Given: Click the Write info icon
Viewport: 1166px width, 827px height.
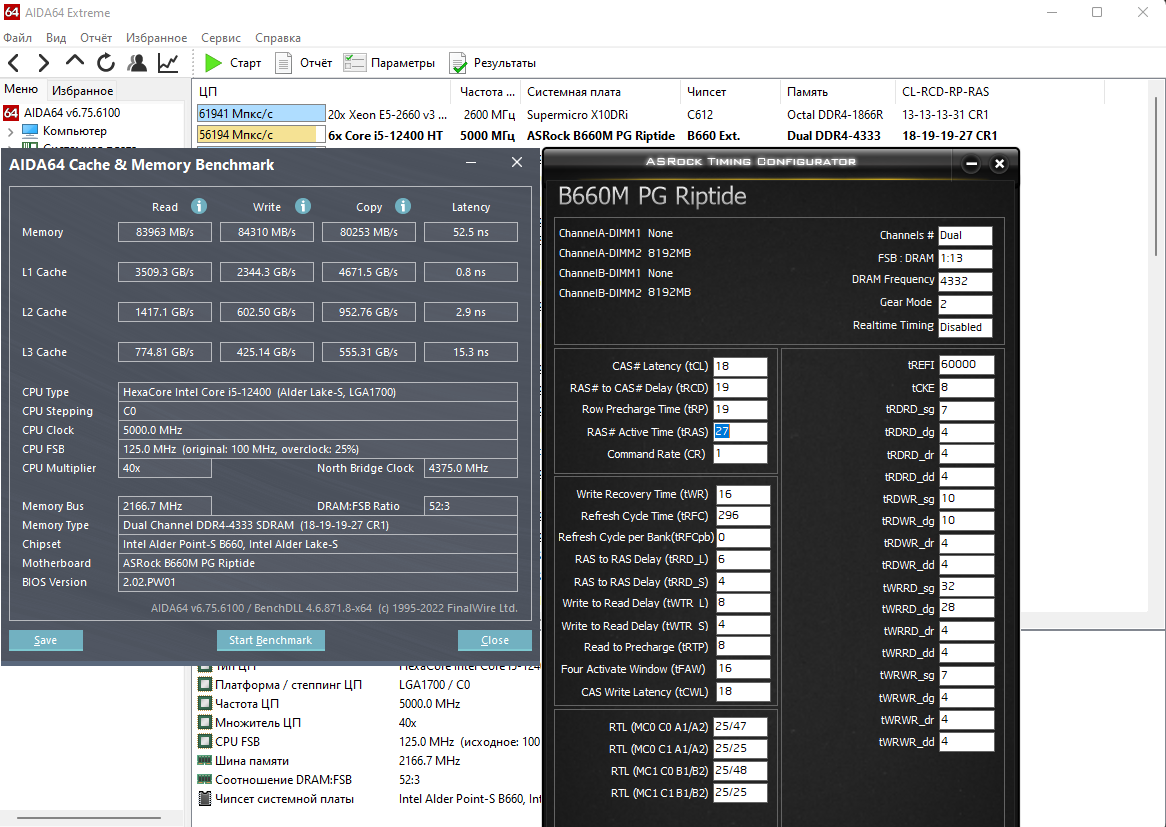Looking at the screenshot, I should (302, 207).
